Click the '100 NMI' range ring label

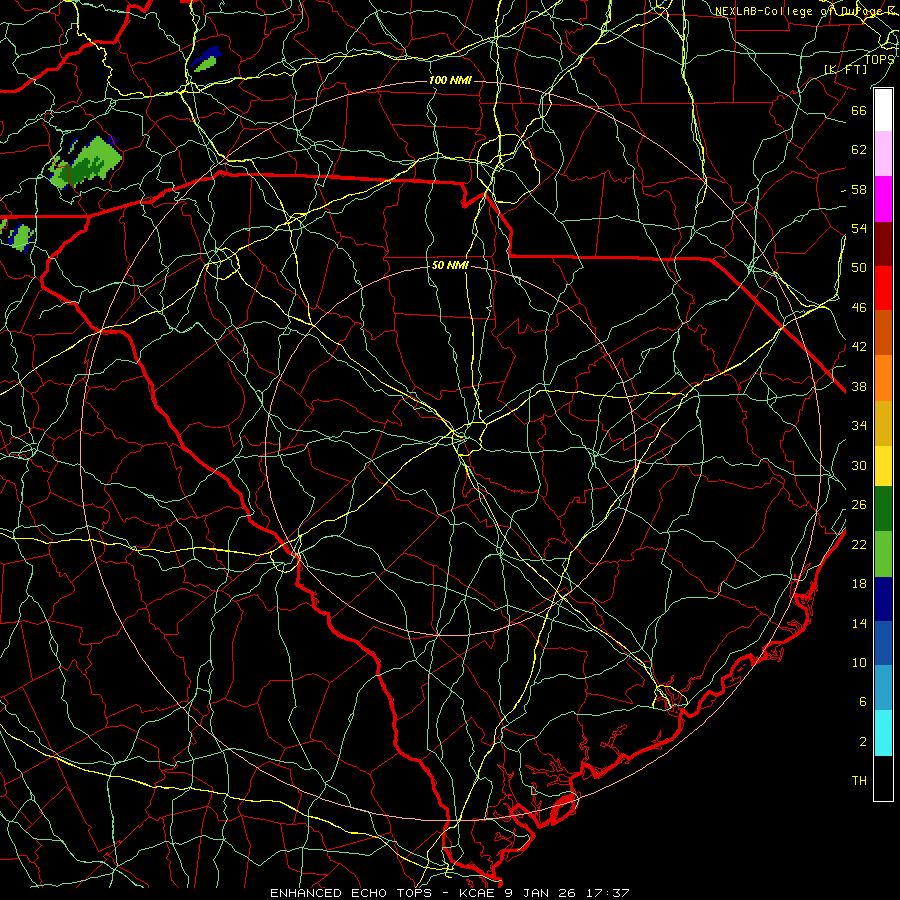tap(451, 80)
